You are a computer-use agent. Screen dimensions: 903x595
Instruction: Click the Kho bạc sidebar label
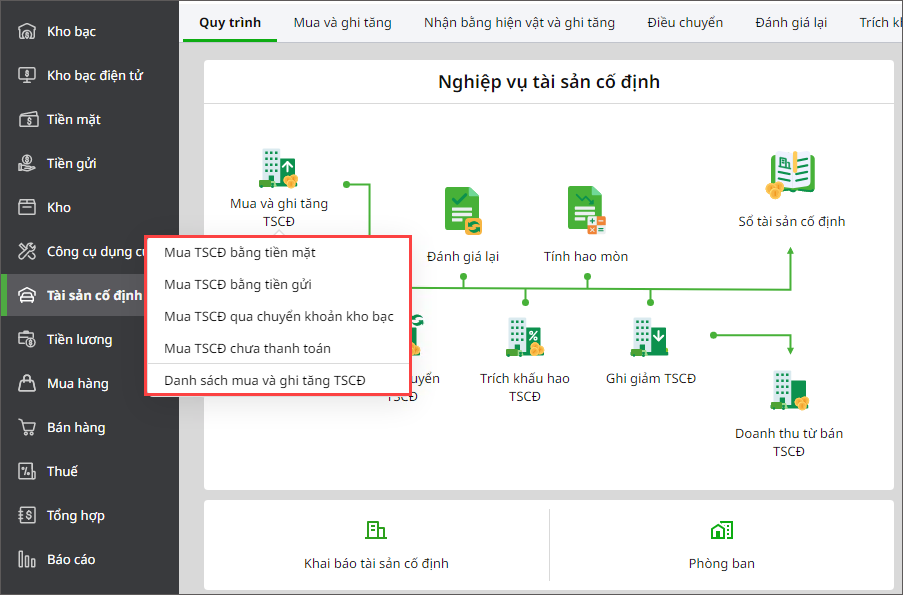[71, 32]
